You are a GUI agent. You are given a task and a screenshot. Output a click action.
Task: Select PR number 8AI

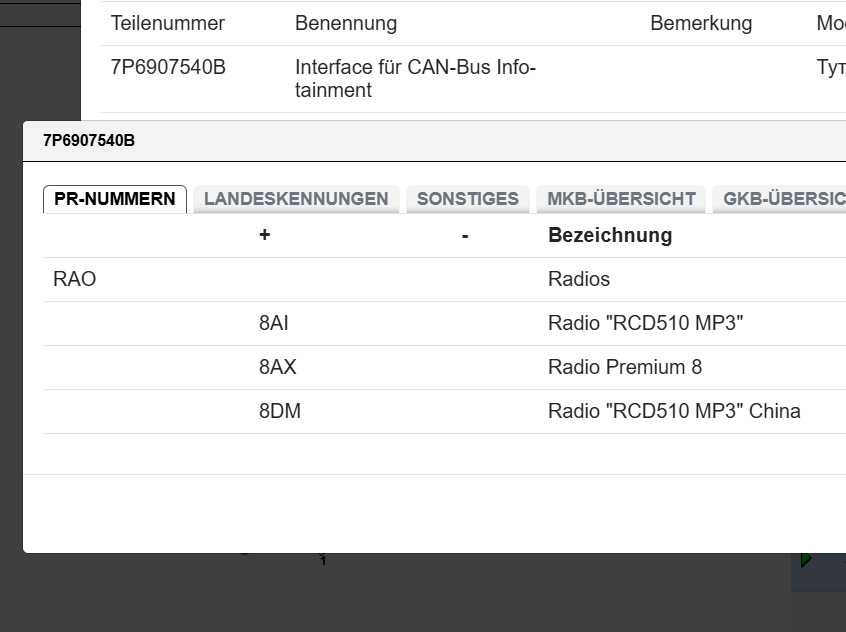coord(274,324)
